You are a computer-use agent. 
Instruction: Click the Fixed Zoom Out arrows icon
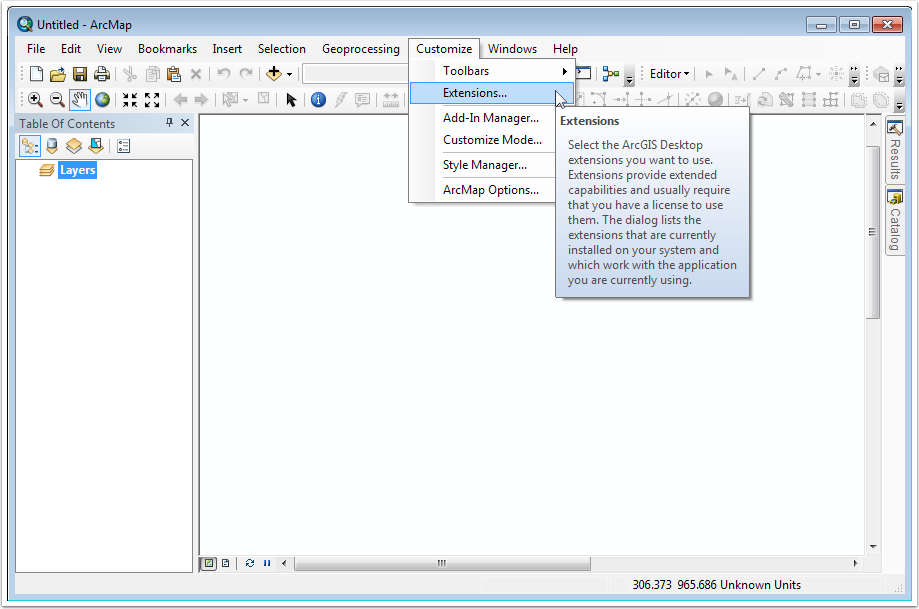[x=152, y=100]
